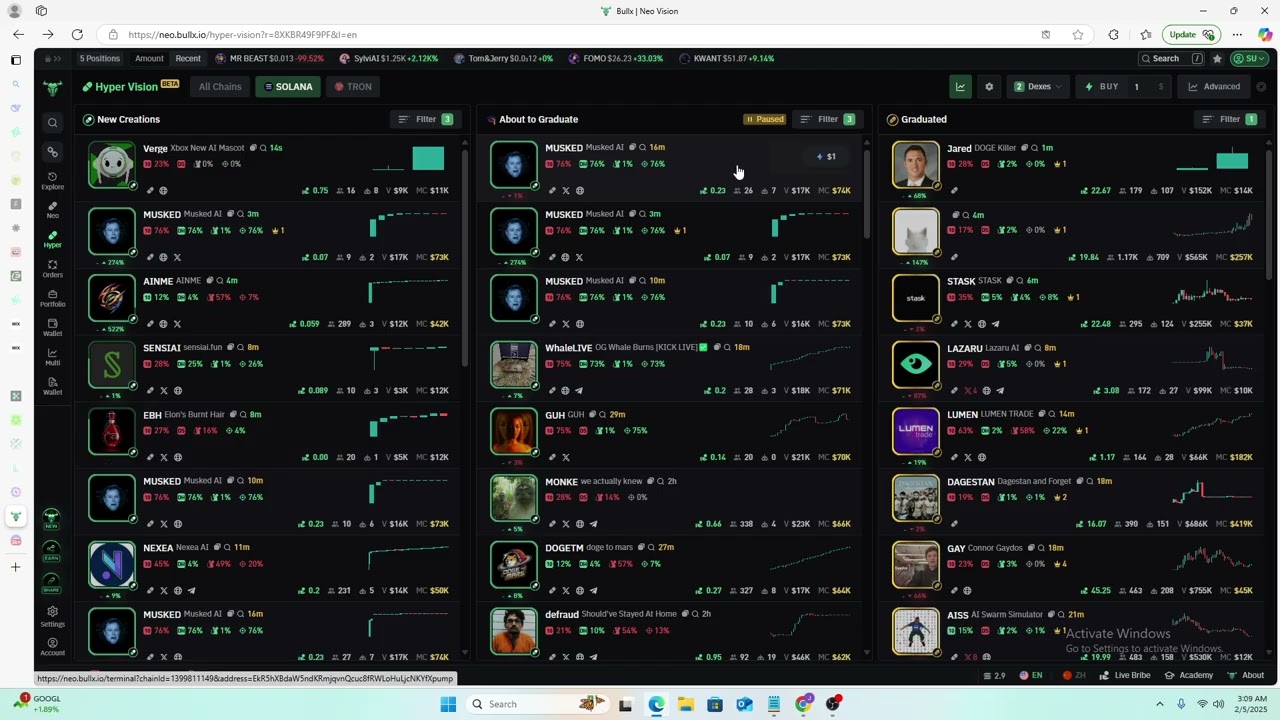This screenshot has width=1280, height=720.
Task: Open EN language selector
Action: pos(1030,676)
